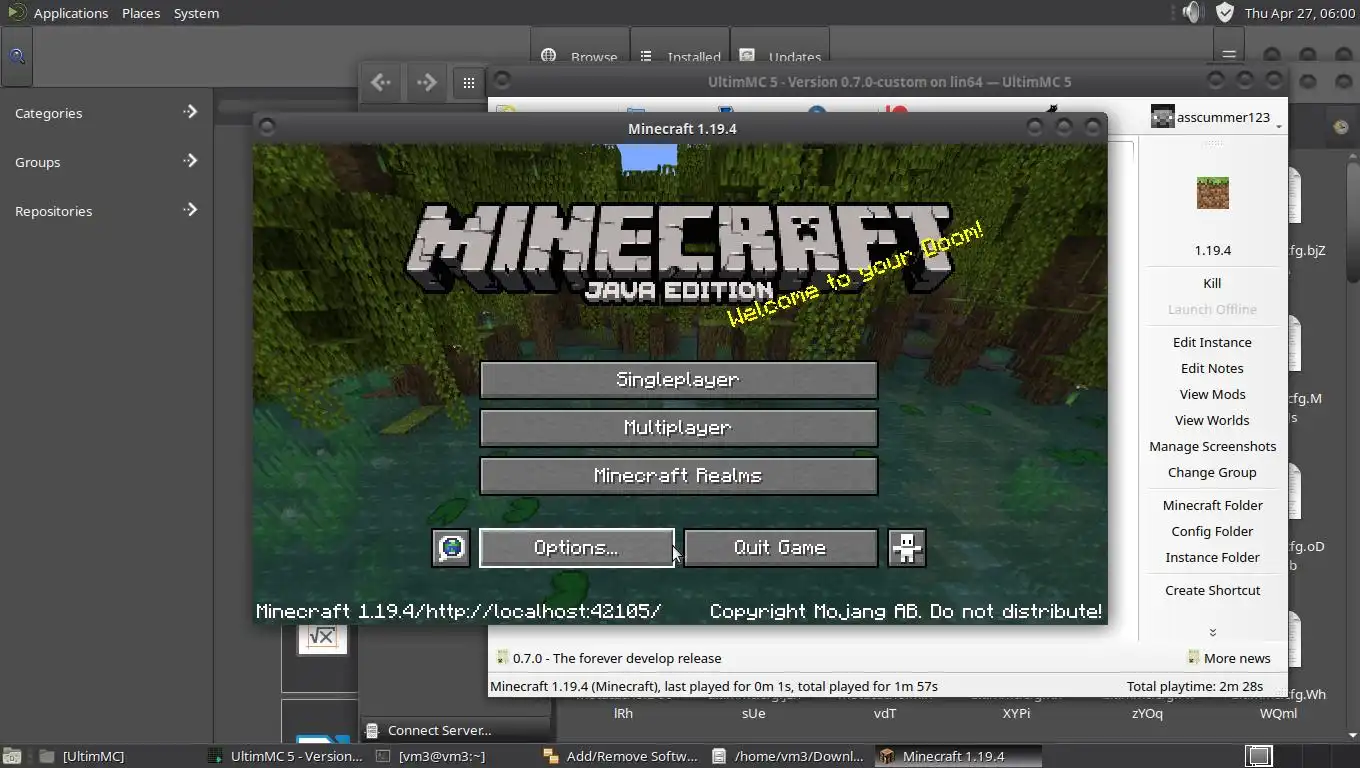Screen dimensions: 1360x768
Task: Open language settings globe icon
Action: tap(451, 548)
